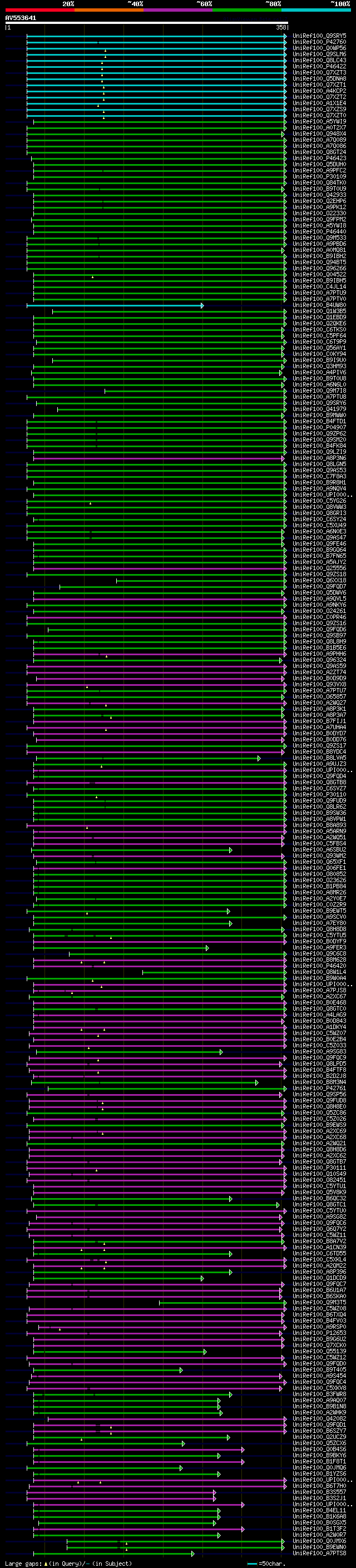Click the UniRef100_C4JL14 label
Image resolution: width=356 pixels, height=1568 pixels.
[x=319, y=286]
